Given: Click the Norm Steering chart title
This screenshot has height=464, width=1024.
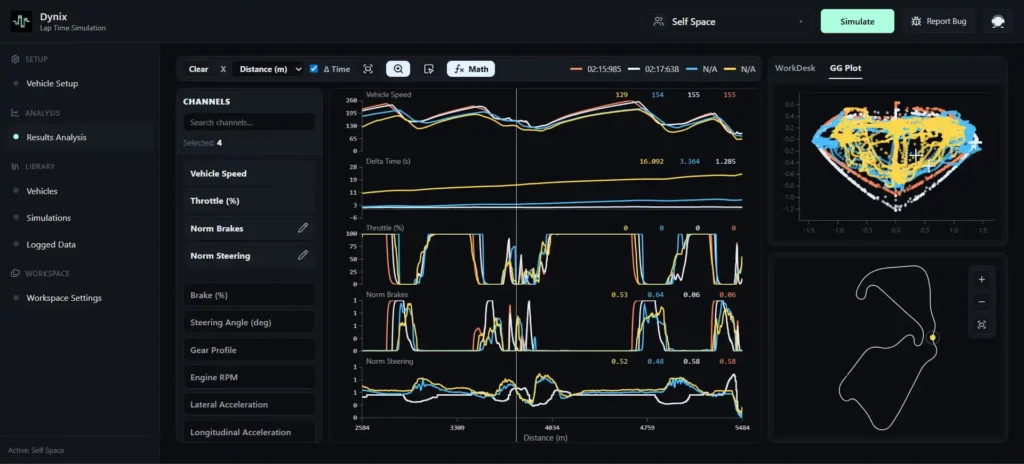Looking at the screenshot, I should 389,361.
